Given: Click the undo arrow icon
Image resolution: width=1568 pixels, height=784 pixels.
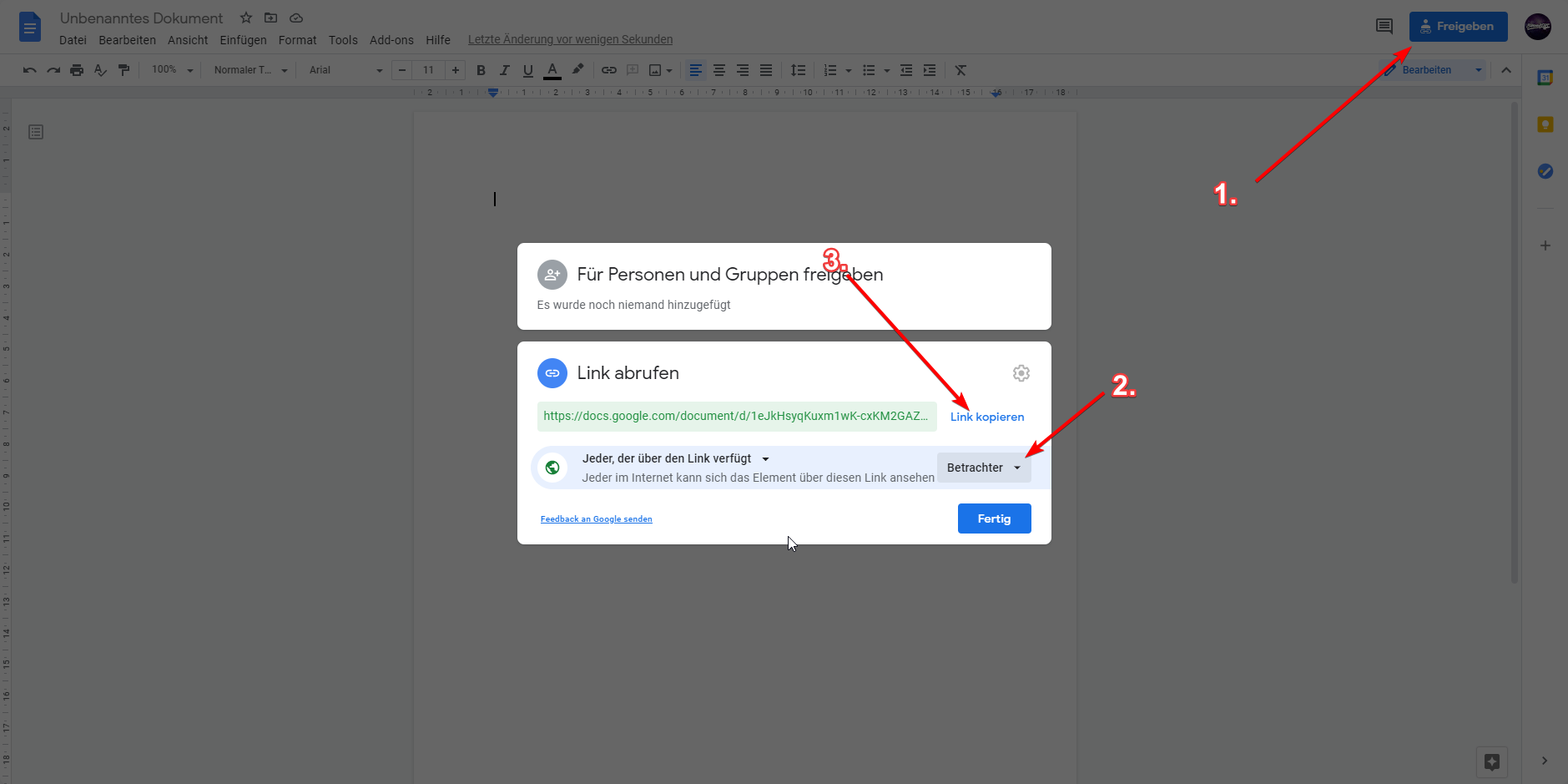Looking at the screenshot, I should [30, 70].
